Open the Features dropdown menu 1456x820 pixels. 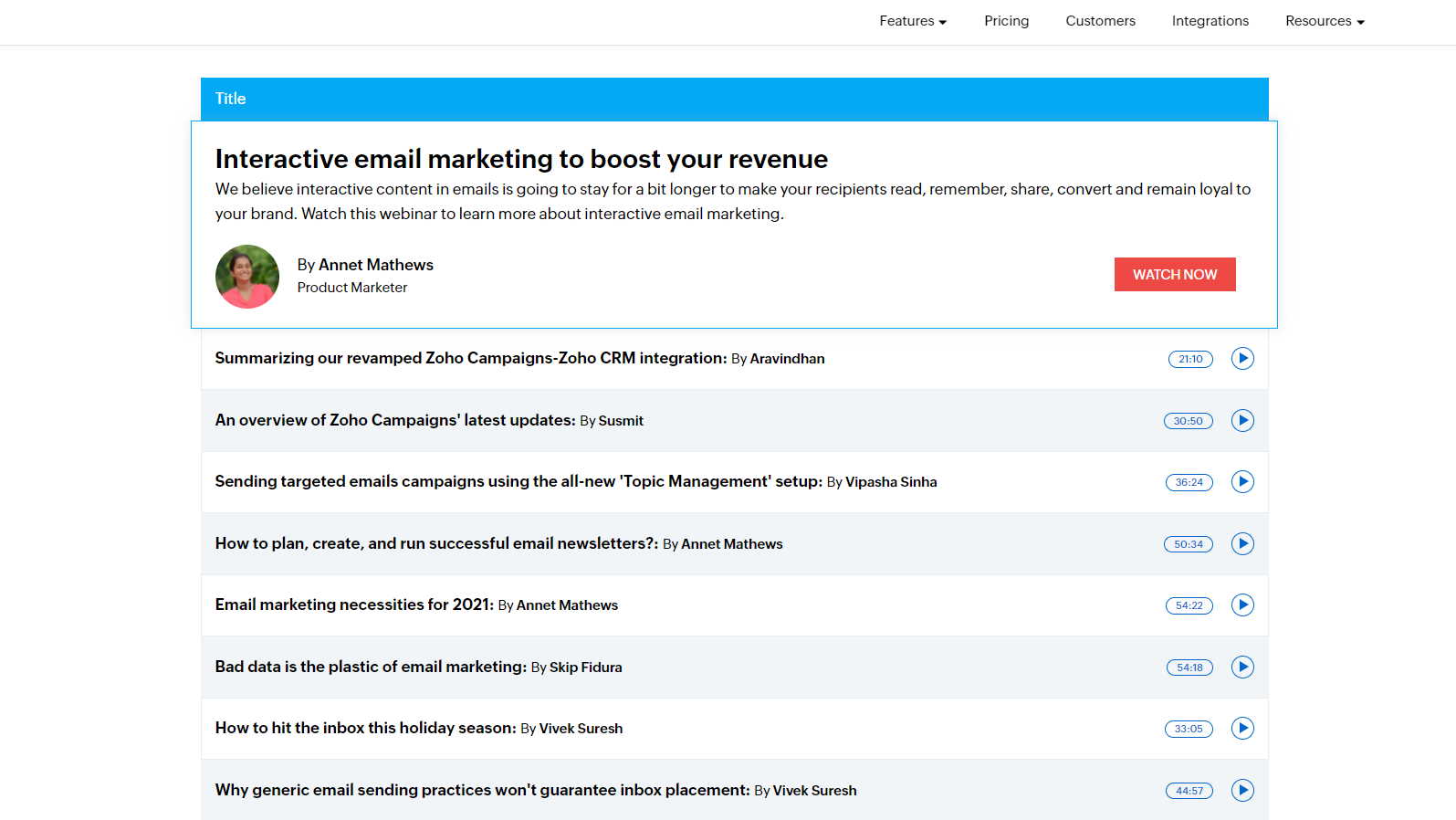coord(913,21)
